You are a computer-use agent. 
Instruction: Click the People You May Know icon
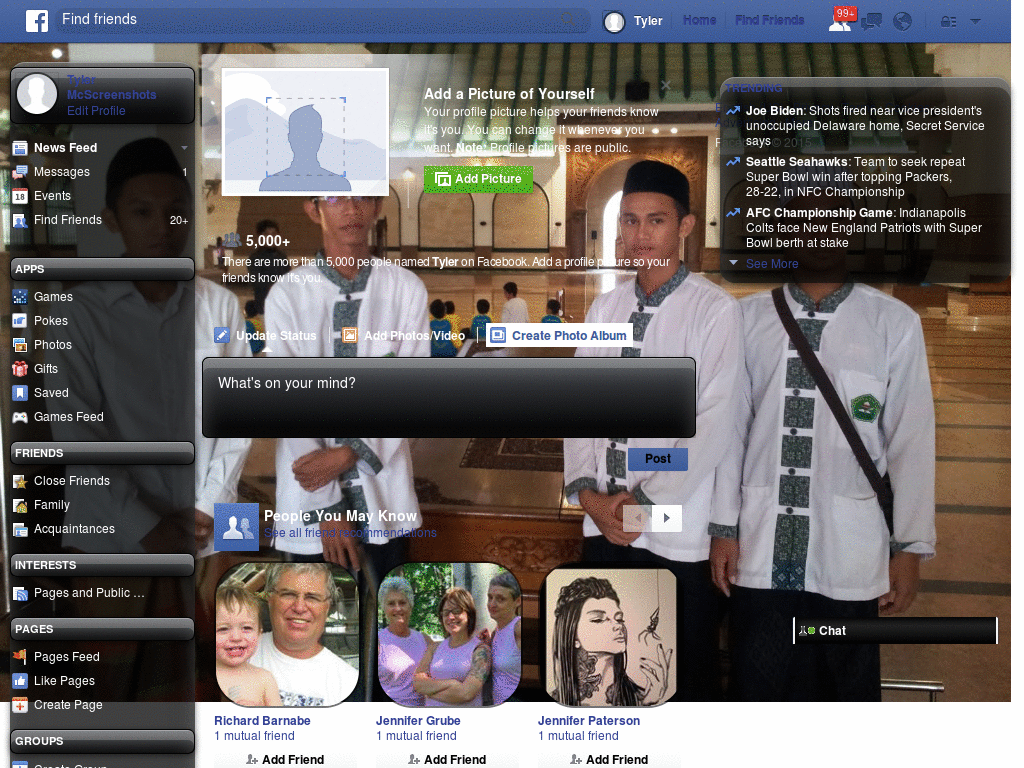(236, 526)
